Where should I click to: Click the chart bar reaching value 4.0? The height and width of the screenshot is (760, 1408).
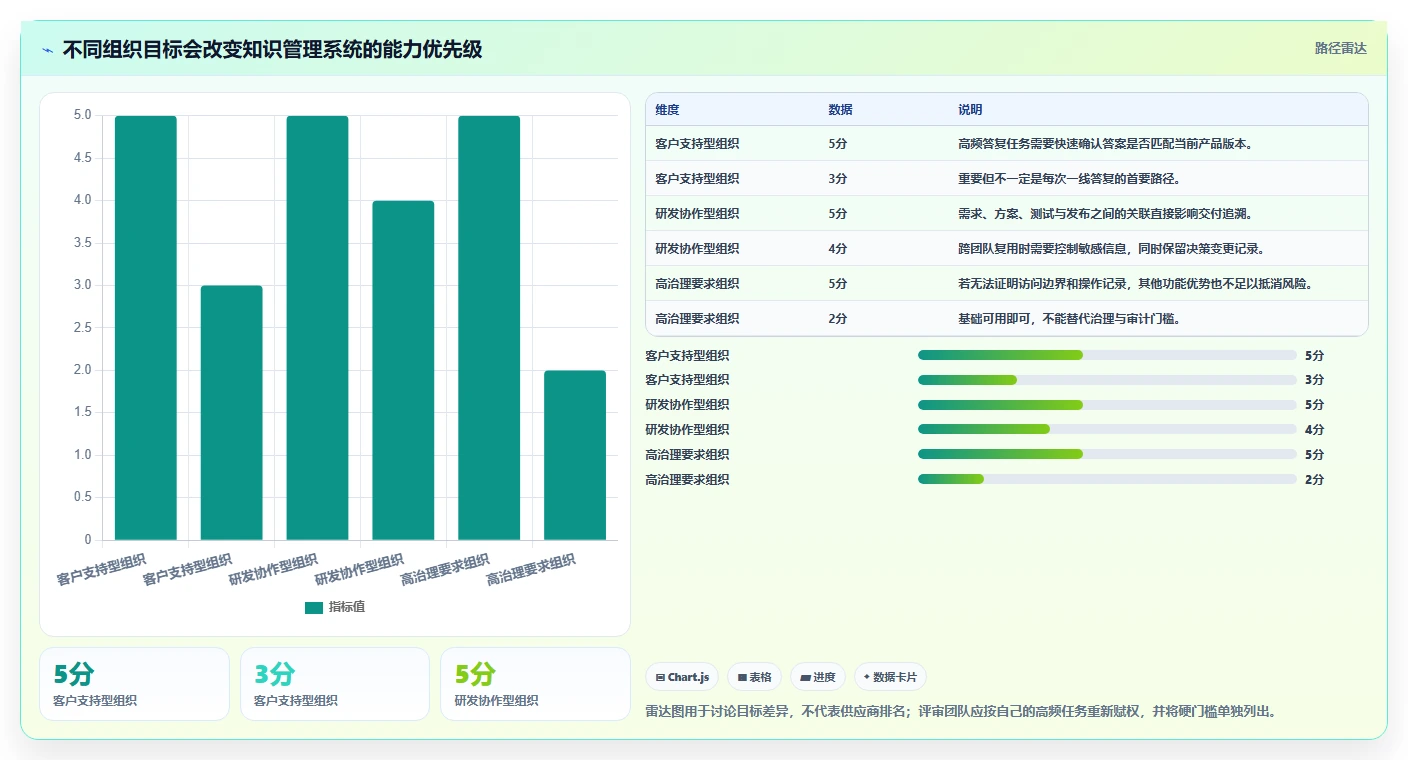pos(403,370)
